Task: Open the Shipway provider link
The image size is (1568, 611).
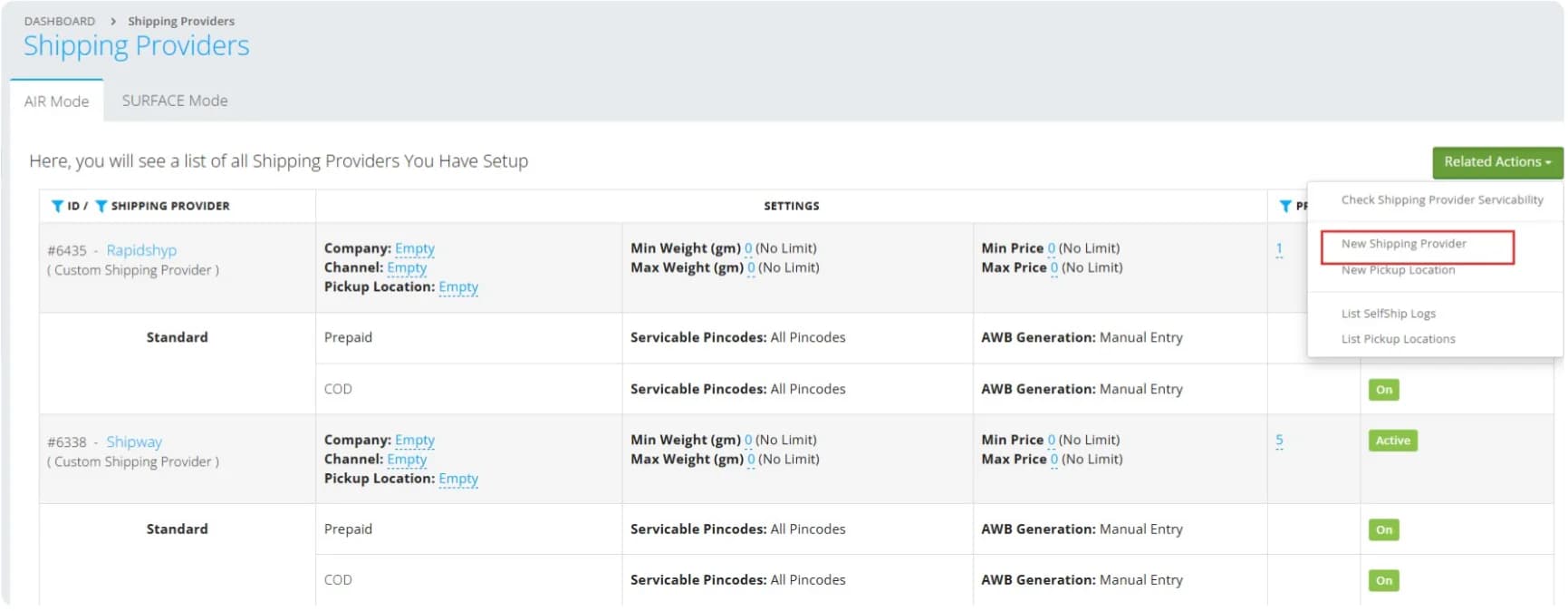Action: tap(134, 442)
